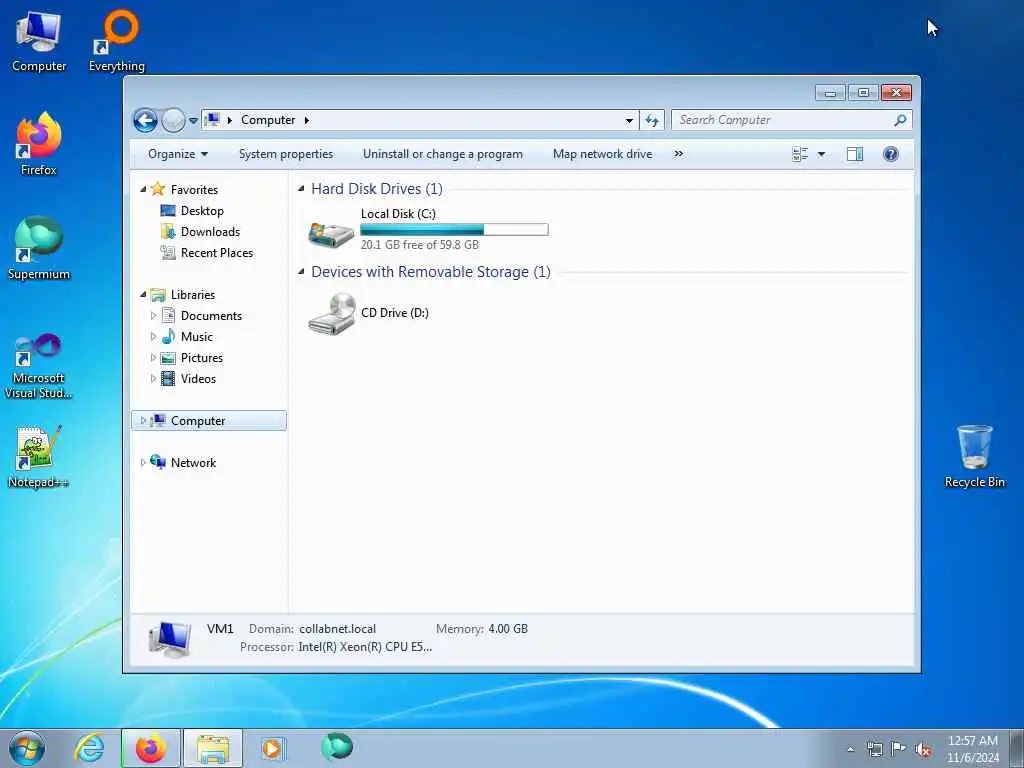Click the muted volume tray icon
This screenshot has height=768, width=1024.
tap(923, 749)
